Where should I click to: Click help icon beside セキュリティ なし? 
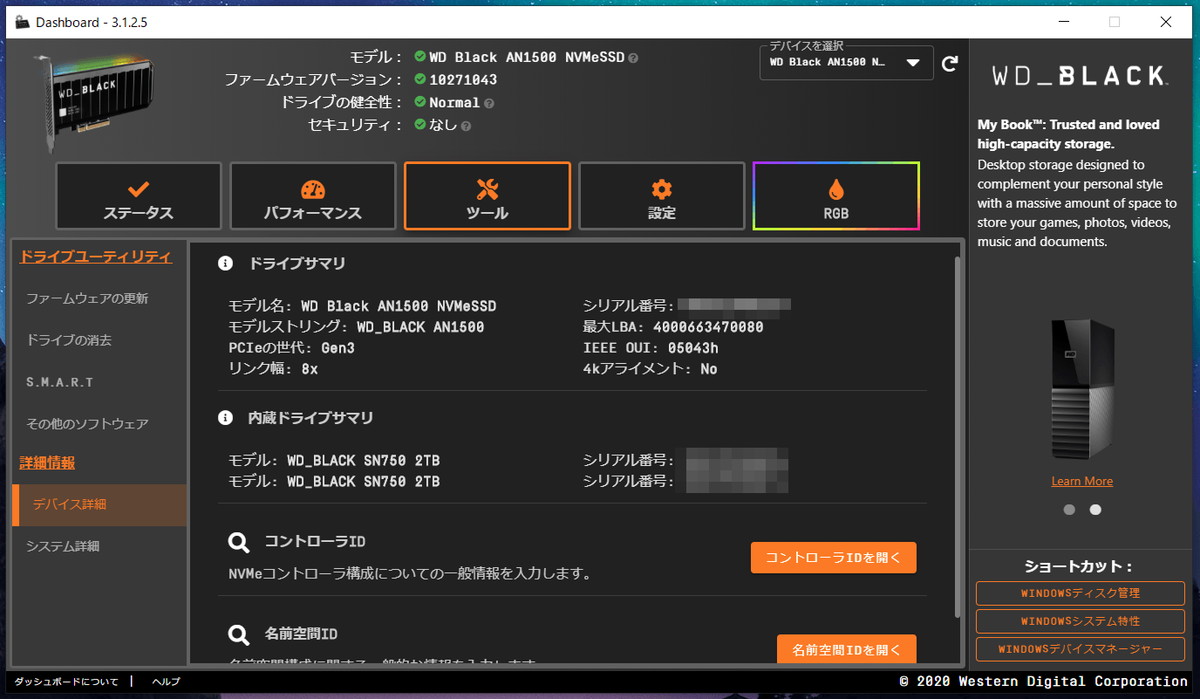466,126
